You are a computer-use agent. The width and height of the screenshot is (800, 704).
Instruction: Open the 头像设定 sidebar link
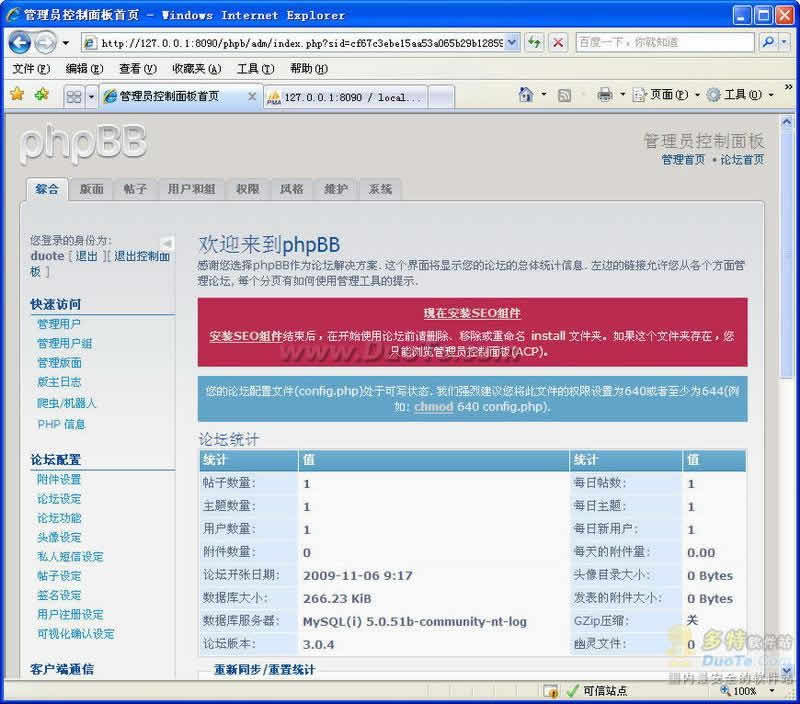[59, 537]
